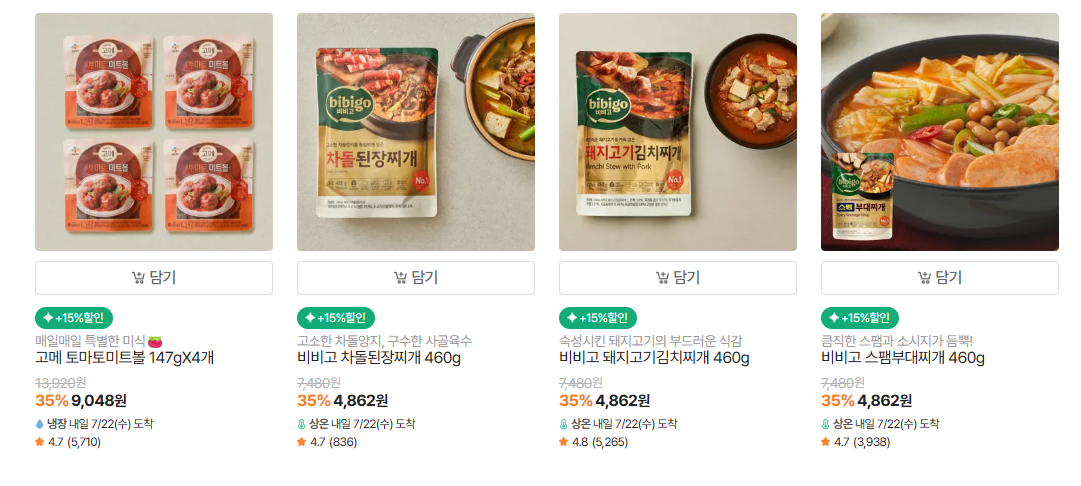Screen dimensions: 1081x486
Task: Click +15%할인 badge on 돼지고기김치찌개
Action: tap(598, 318)
